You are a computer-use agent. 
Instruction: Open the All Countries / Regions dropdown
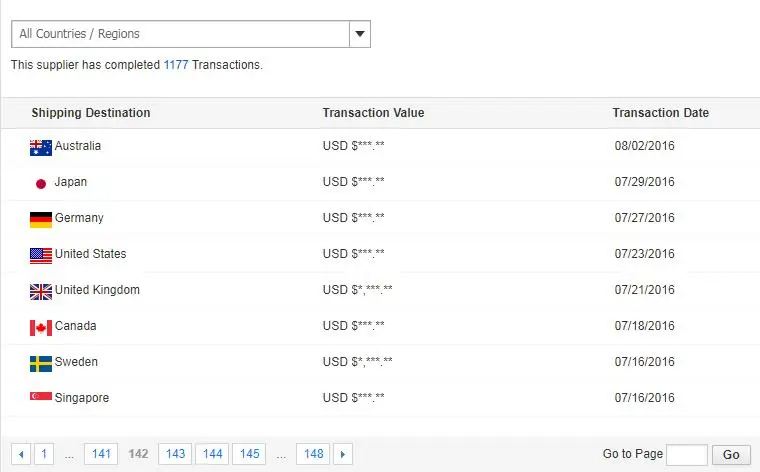(180, 34)
